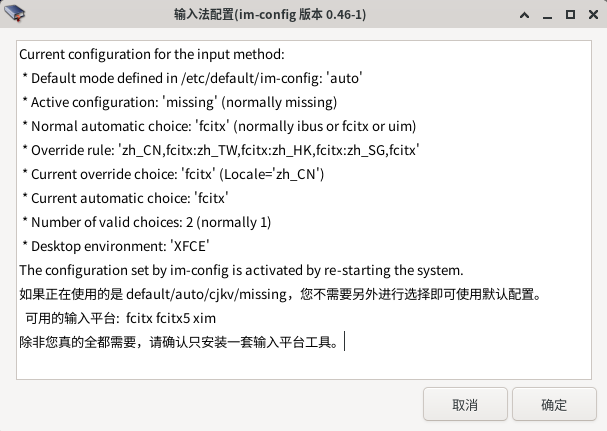Click the 'Desktop environment: XFCE' line
Viewport: 607px width, 431px height.
116,246
